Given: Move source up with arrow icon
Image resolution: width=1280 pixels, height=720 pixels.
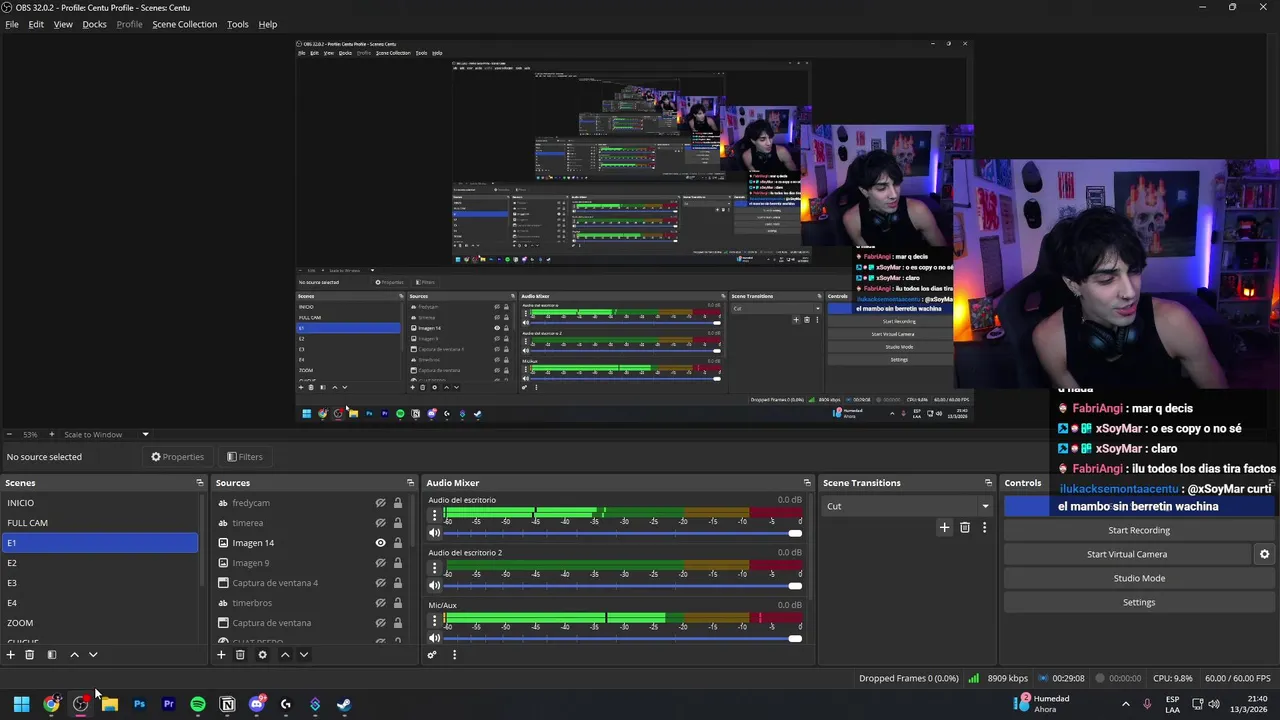Looking at the screenshot, I should [x=285, y=655].
